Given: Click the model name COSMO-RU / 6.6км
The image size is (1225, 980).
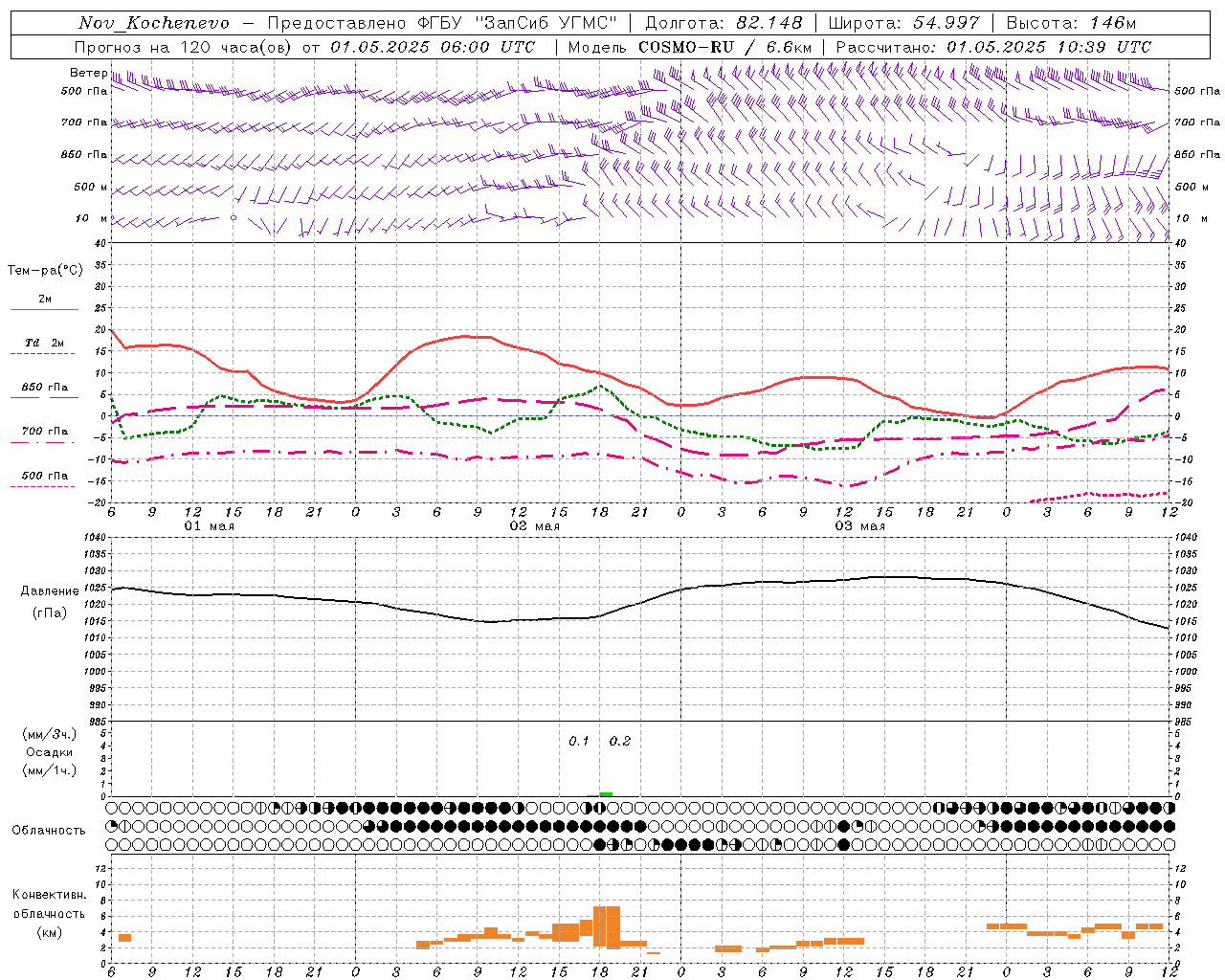Looking at the screenshot, I should (725, 47).
